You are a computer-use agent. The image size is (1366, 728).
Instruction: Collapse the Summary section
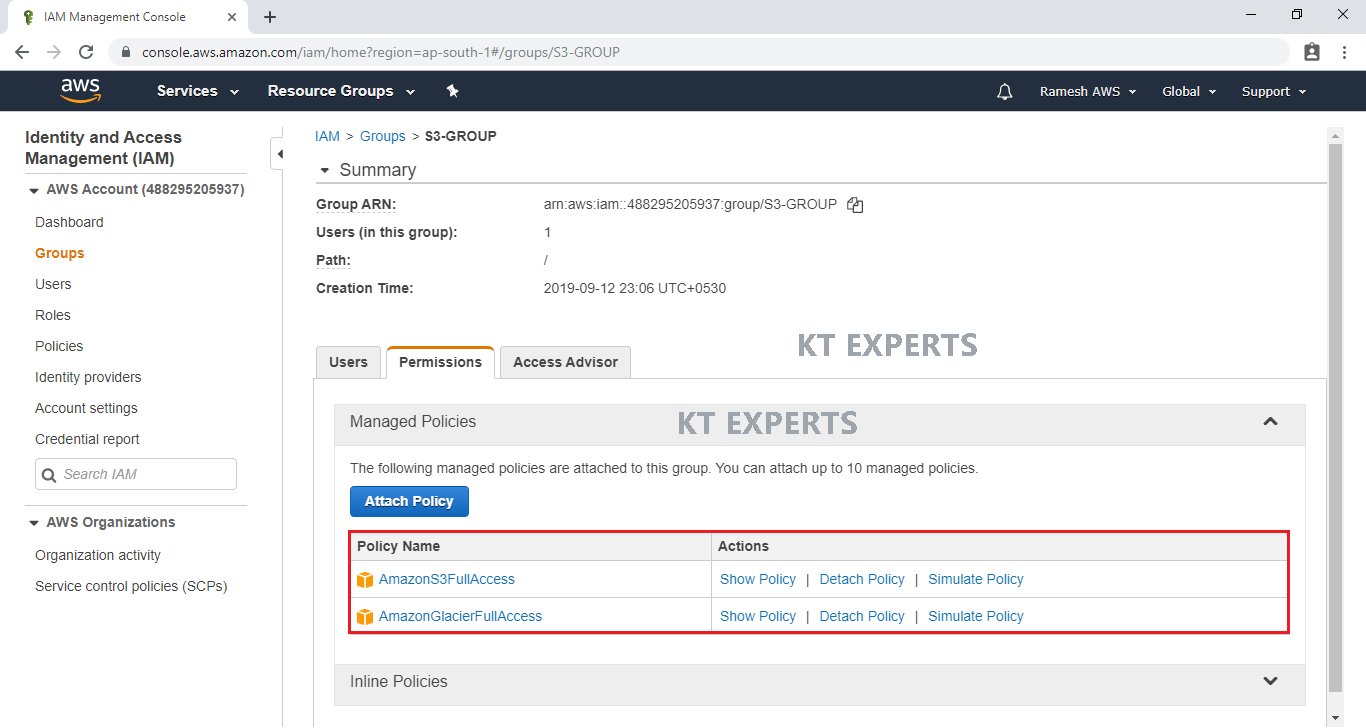(x=324, y=171)
